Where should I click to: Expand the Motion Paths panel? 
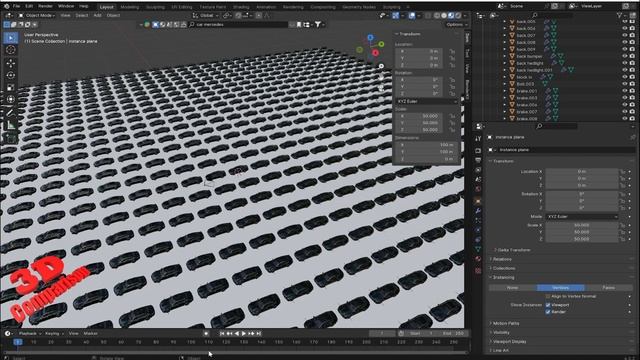506,323
